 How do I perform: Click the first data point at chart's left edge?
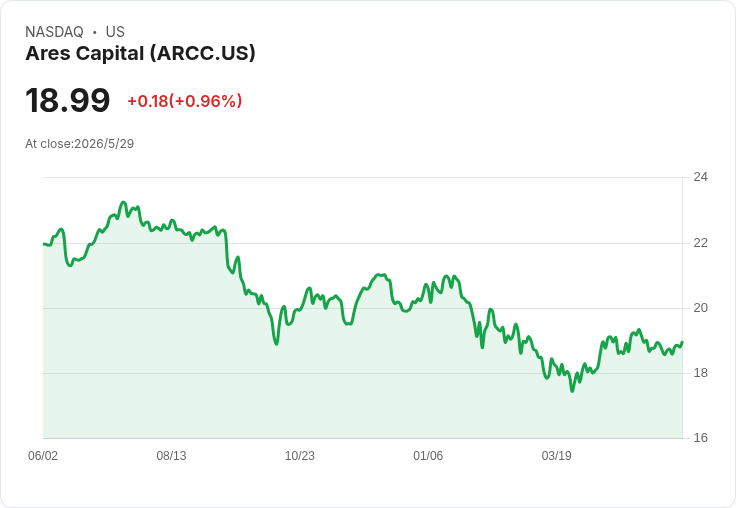point(44,244)
